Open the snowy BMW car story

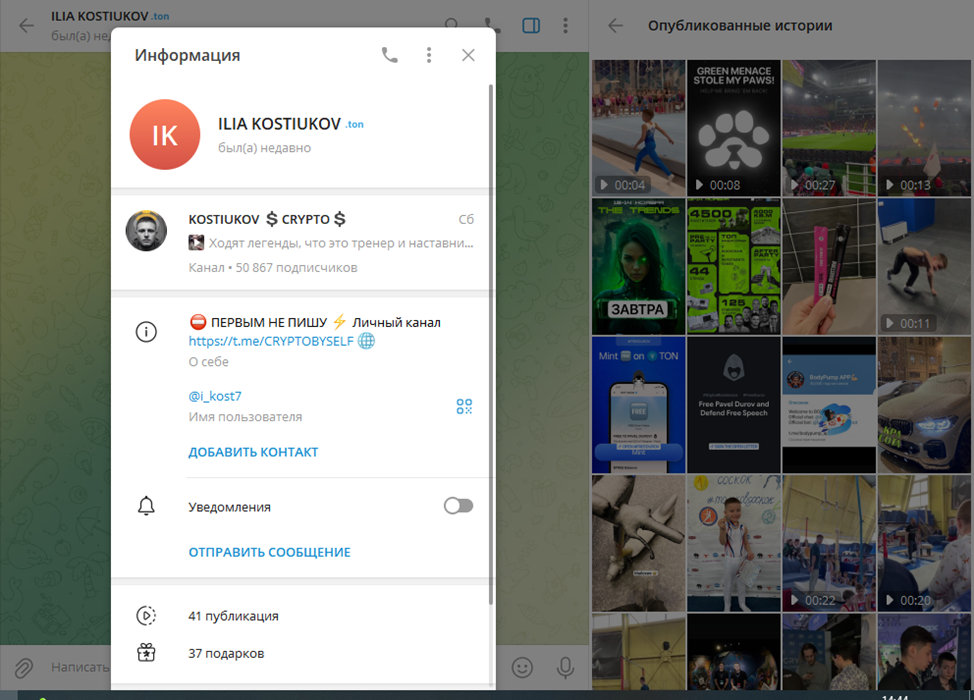pyautogui.click(x=924, y=405)
